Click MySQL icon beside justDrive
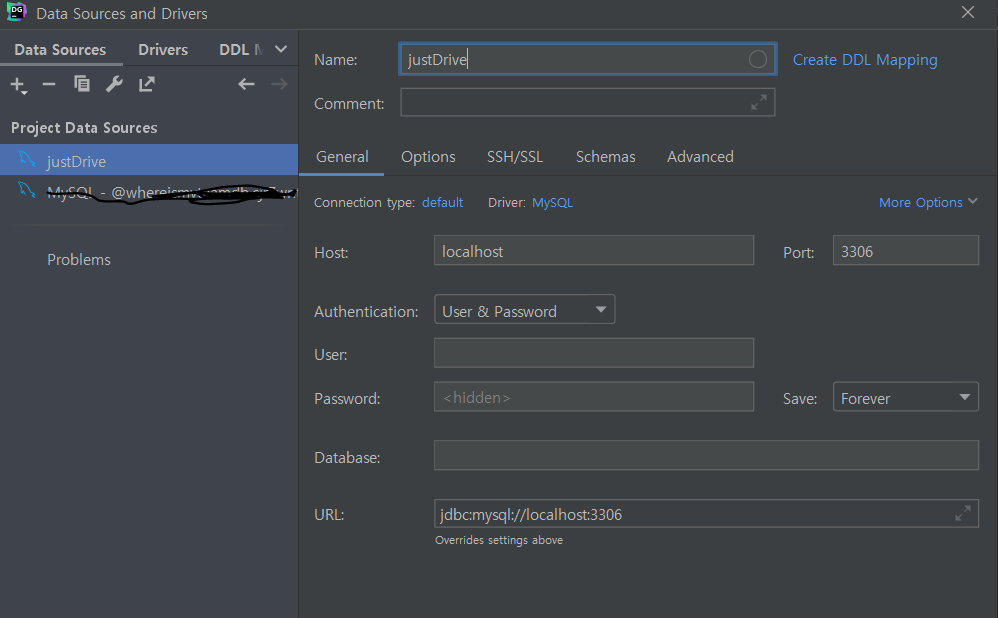 [27, 159]
